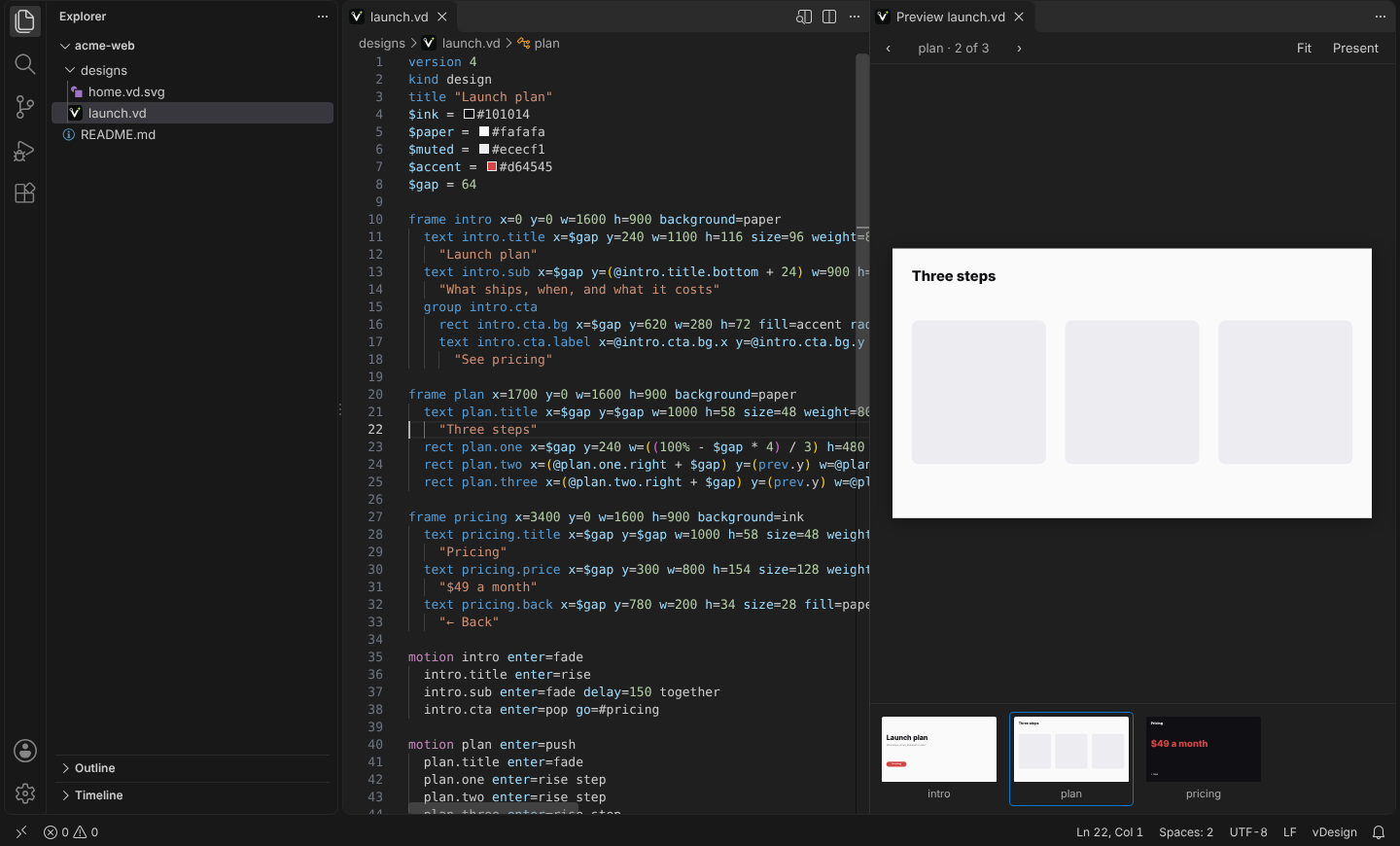Open the Extensions view
The height and width of the screenshot is (846, 1400).
25,193
